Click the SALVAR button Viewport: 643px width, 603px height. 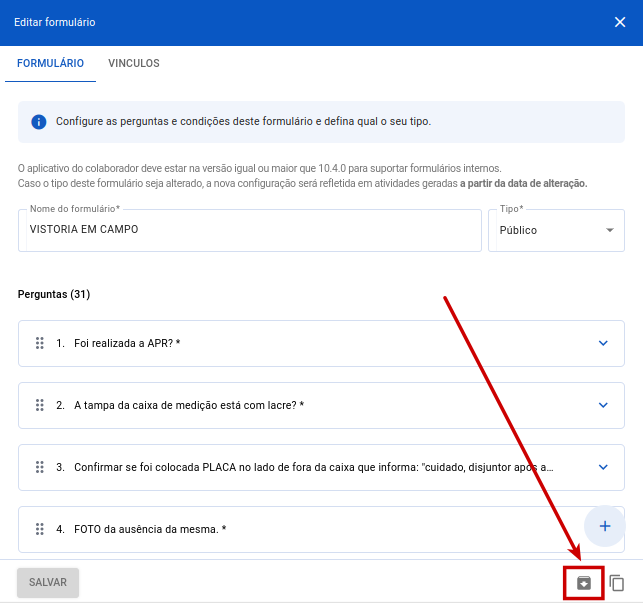[48, 582]
